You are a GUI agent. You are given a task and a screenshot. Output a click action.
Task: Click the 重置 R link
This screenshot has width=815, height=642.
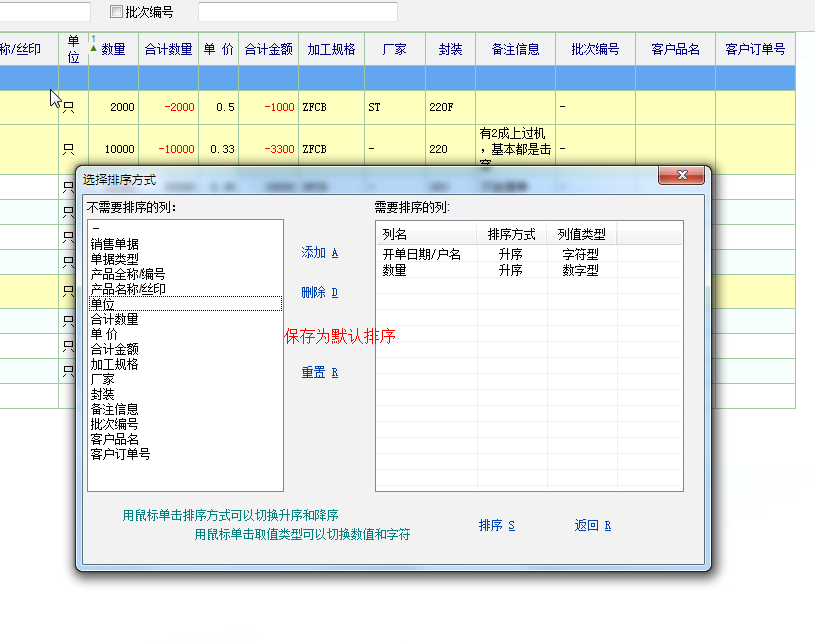click(320, 373)
